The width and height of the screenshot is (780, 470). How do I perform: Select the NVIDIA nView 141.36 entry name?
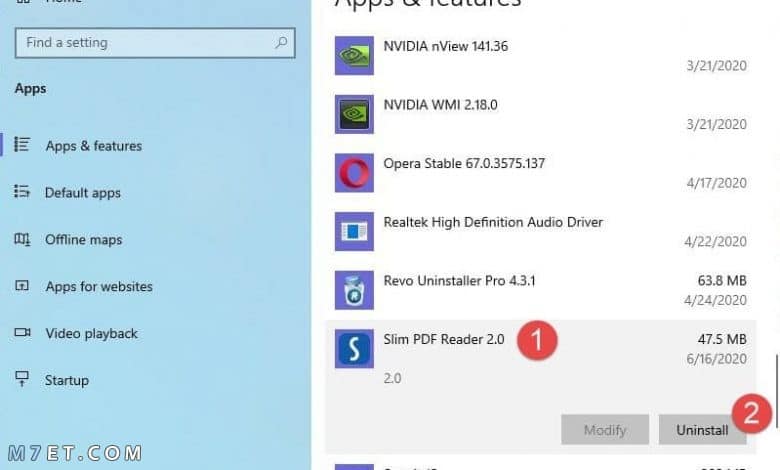click(446, 46)
